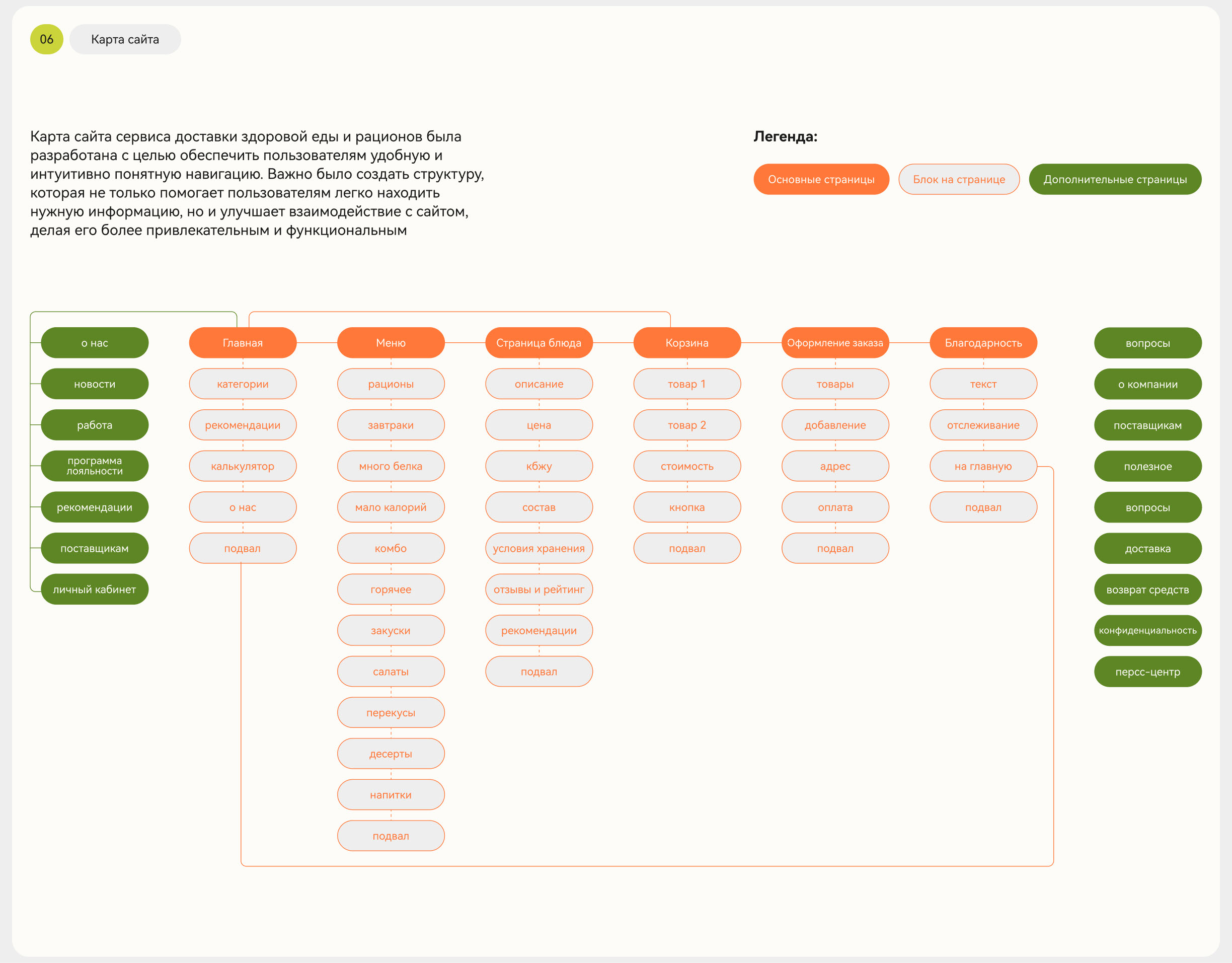Click the orange Главная page node
1232x963 pixels.
(x=243, y=342)
